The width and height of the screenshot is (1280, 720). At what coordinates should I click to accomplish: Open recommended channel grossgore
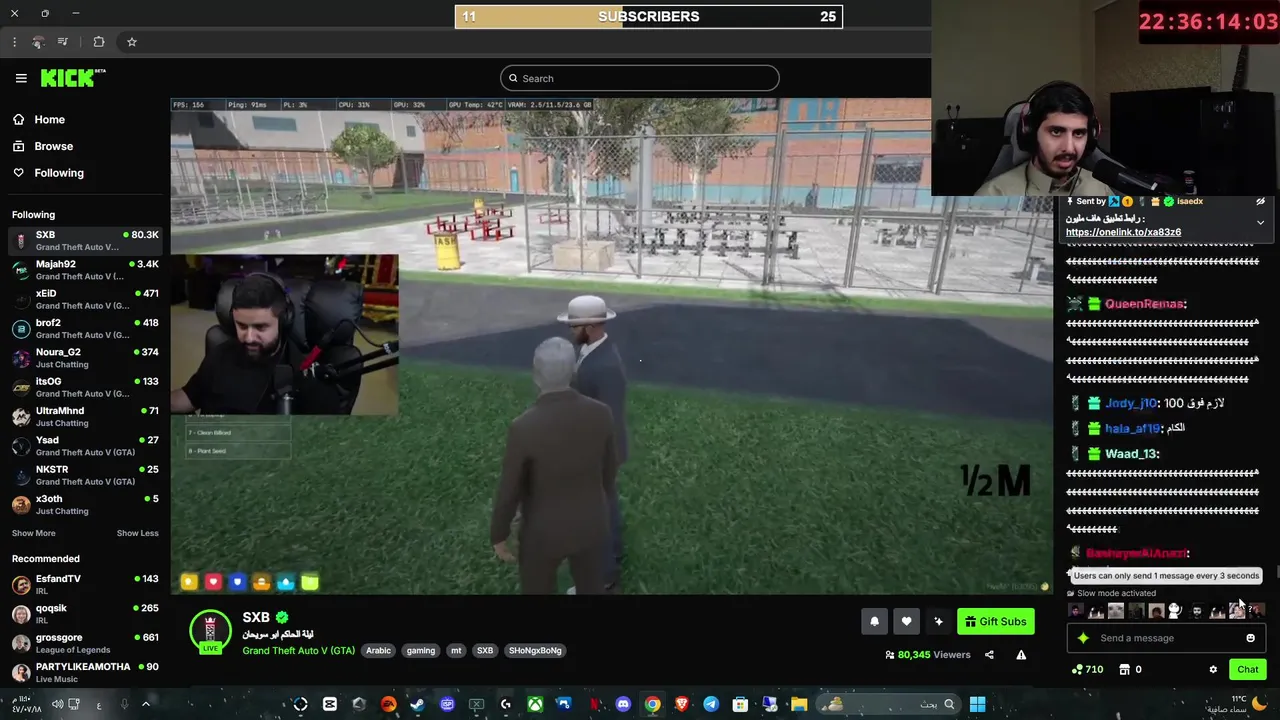85,643
